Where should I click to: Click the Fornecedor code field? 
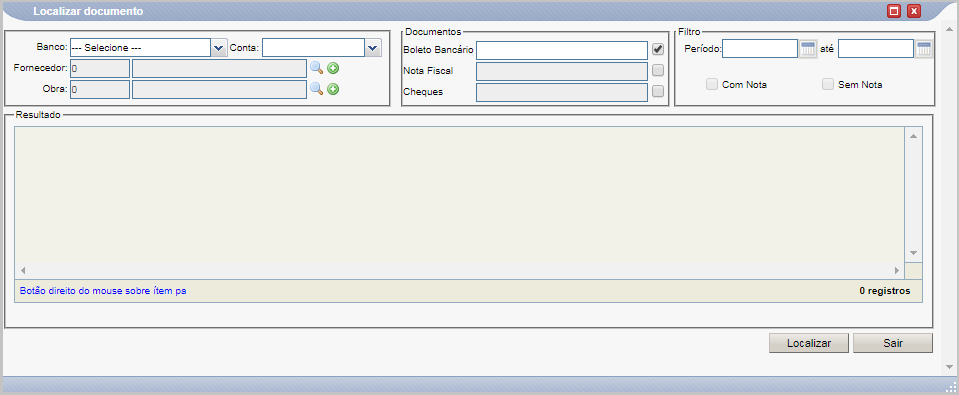100,68
